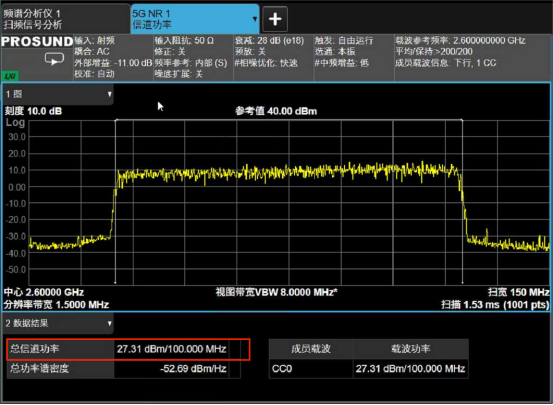
Task: Click the 刻度 10.0 dB scale field
Action: [x=33, y=111]
